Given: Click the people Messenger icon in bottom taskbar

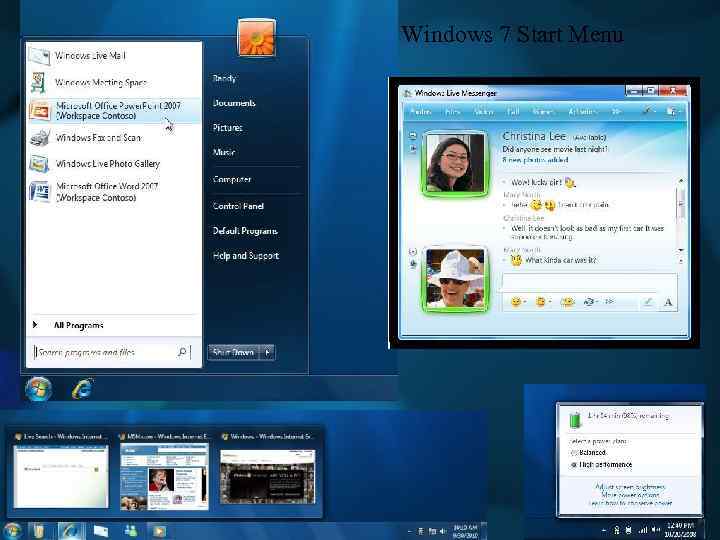Looking at the screenshot, I should coord(130,531).
